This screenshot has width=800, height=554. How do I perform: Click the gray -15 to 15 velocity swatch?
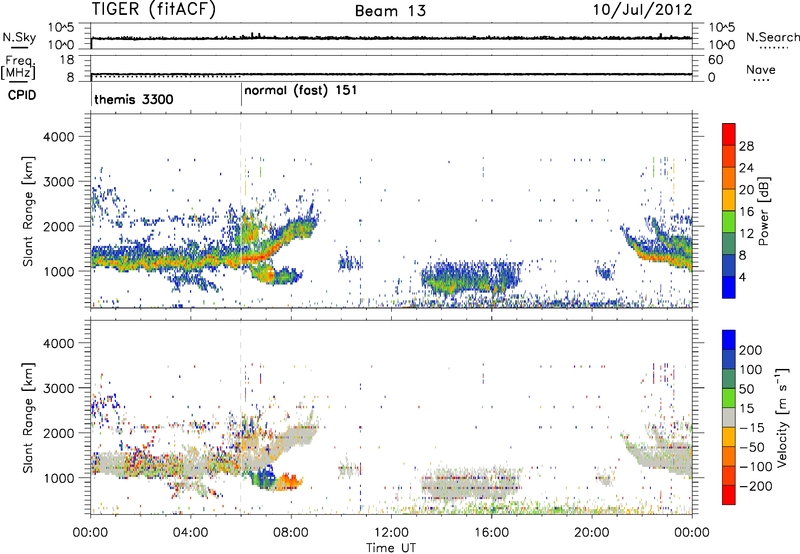pos(729,417)
